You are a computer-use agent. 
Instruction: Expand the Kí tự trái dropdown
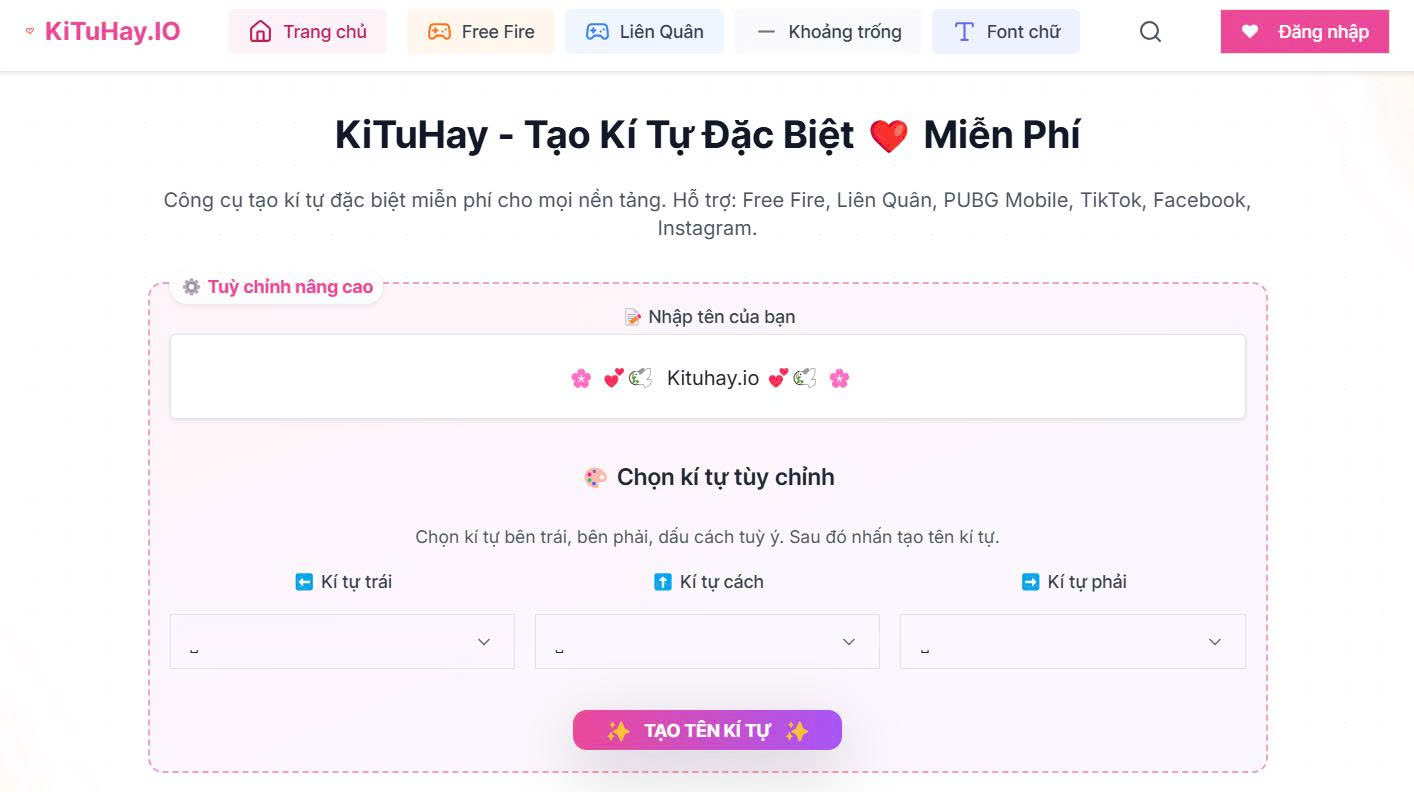coord(342,641)
